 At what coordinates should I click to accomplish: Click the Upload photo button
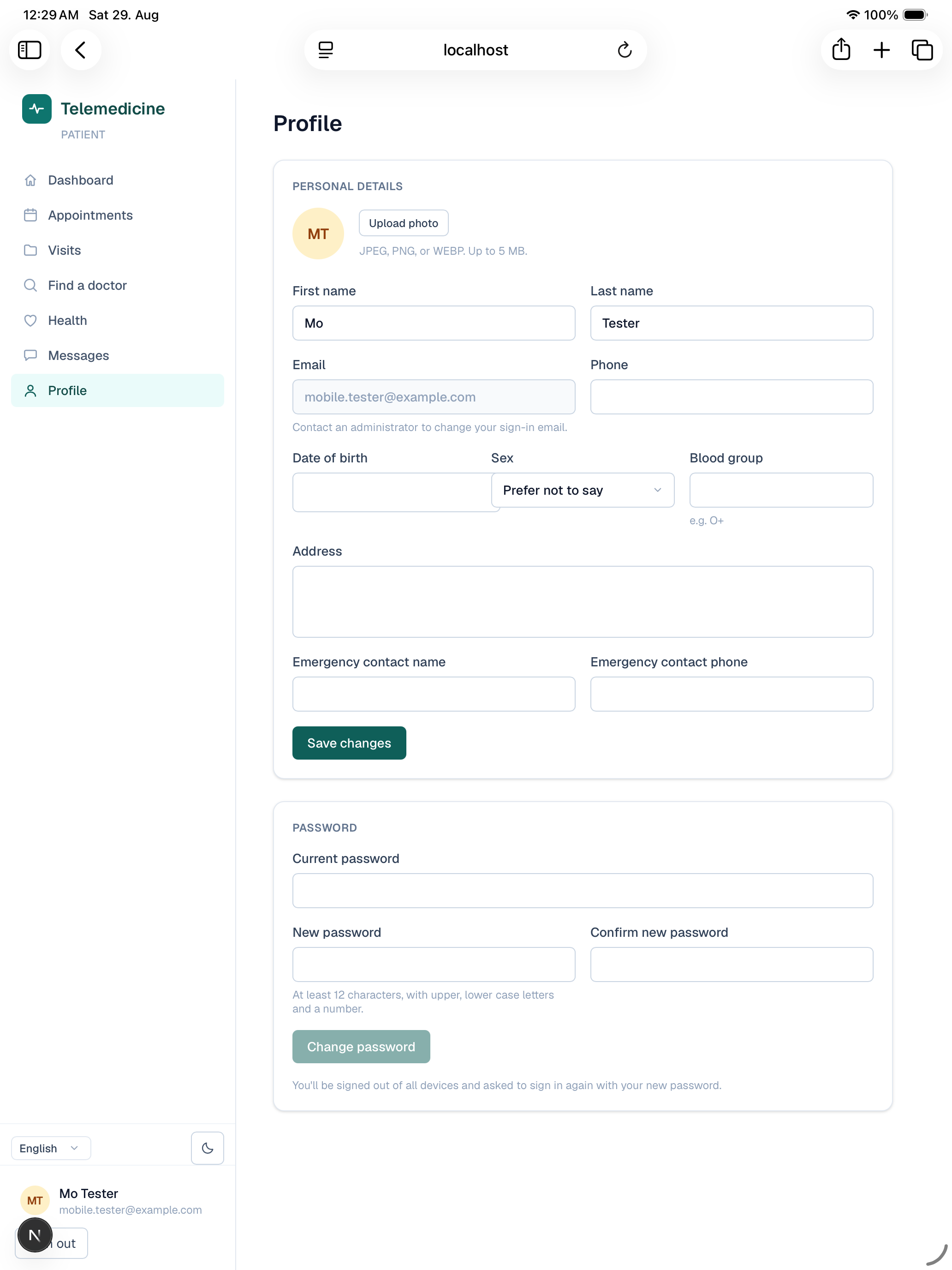[404, 223]
